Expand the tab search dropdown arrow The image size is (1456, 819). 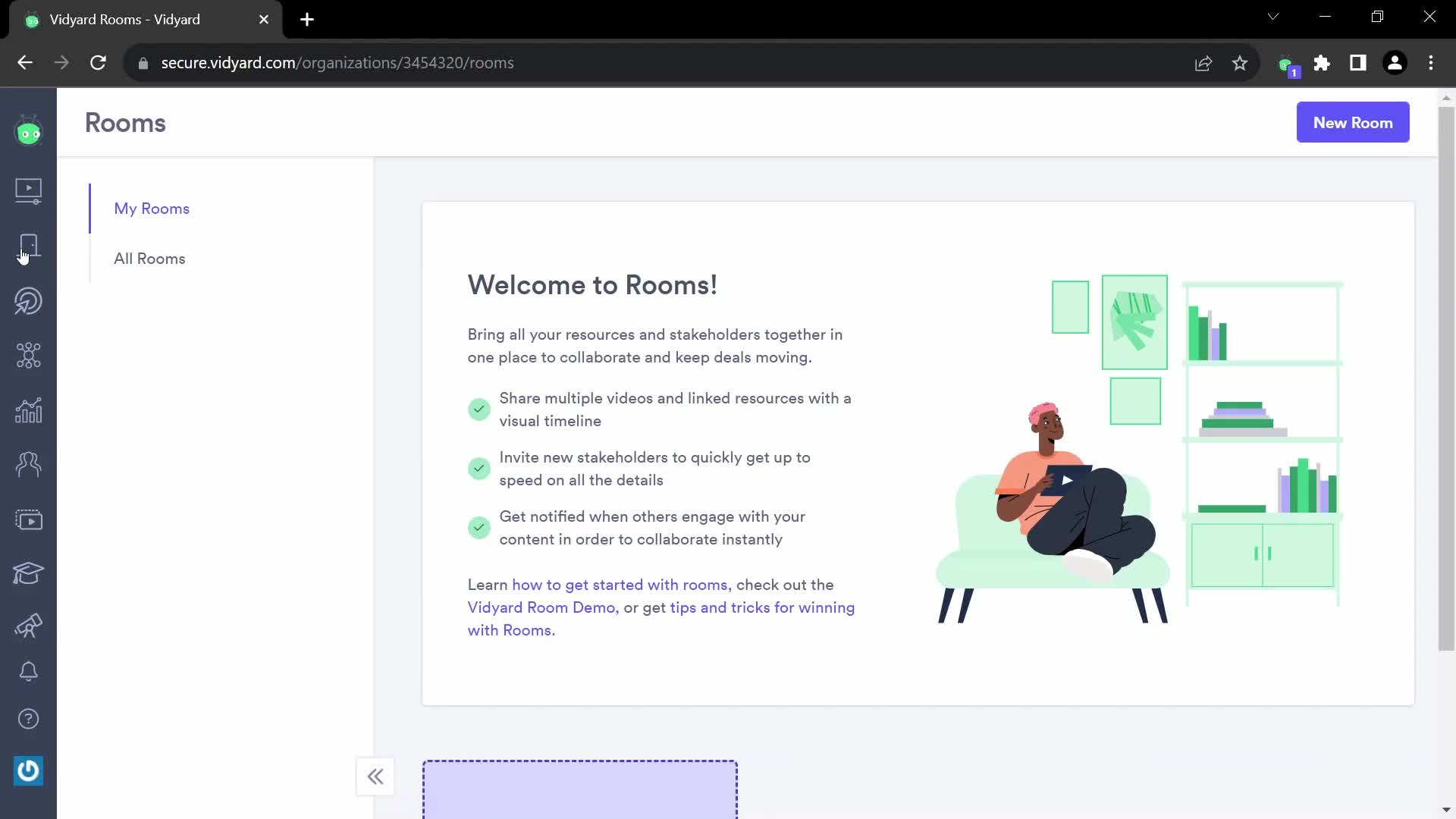(1273, 17)
